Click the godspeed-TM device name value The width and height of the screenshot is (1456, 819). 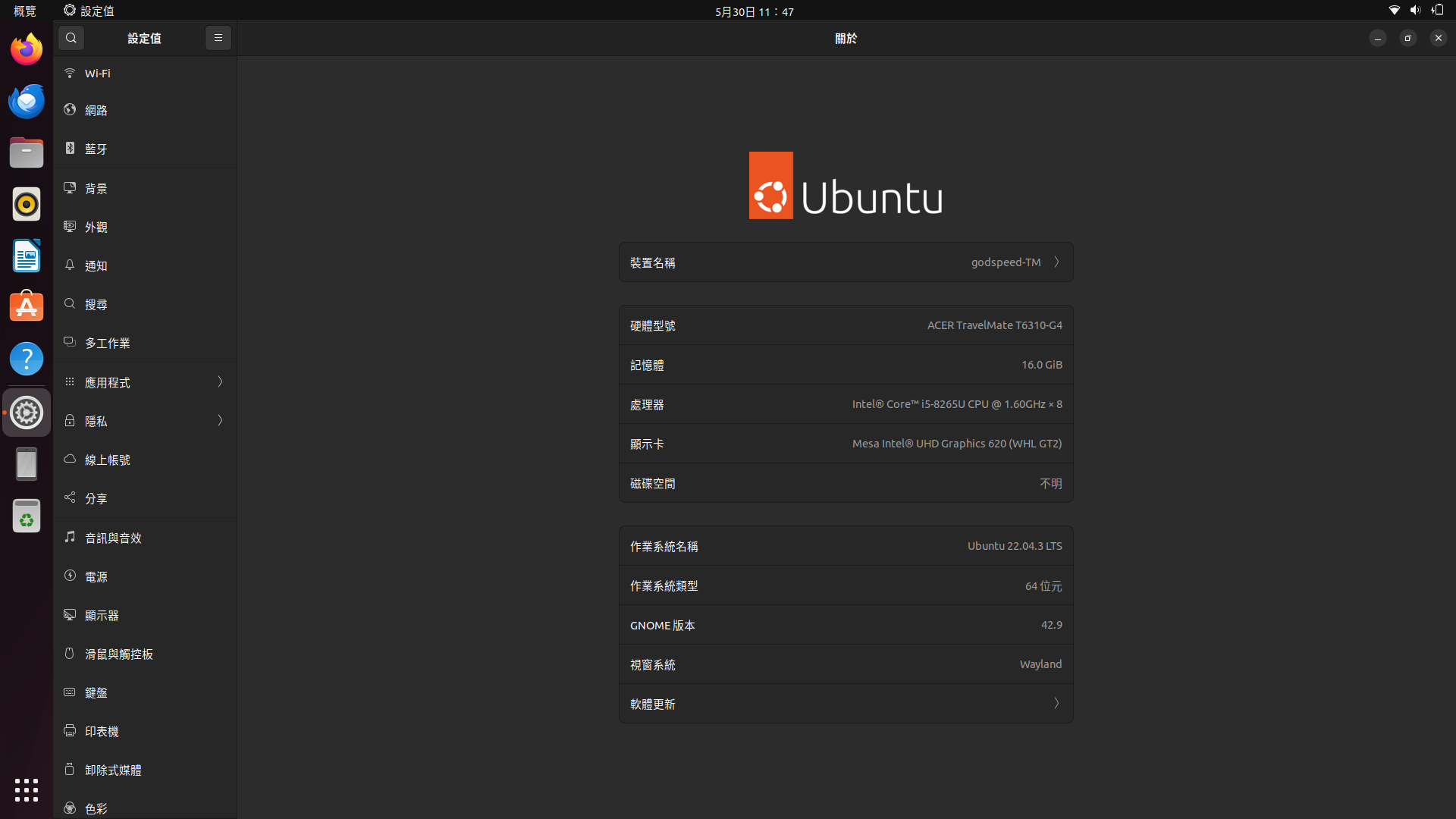click(1006, 262)
